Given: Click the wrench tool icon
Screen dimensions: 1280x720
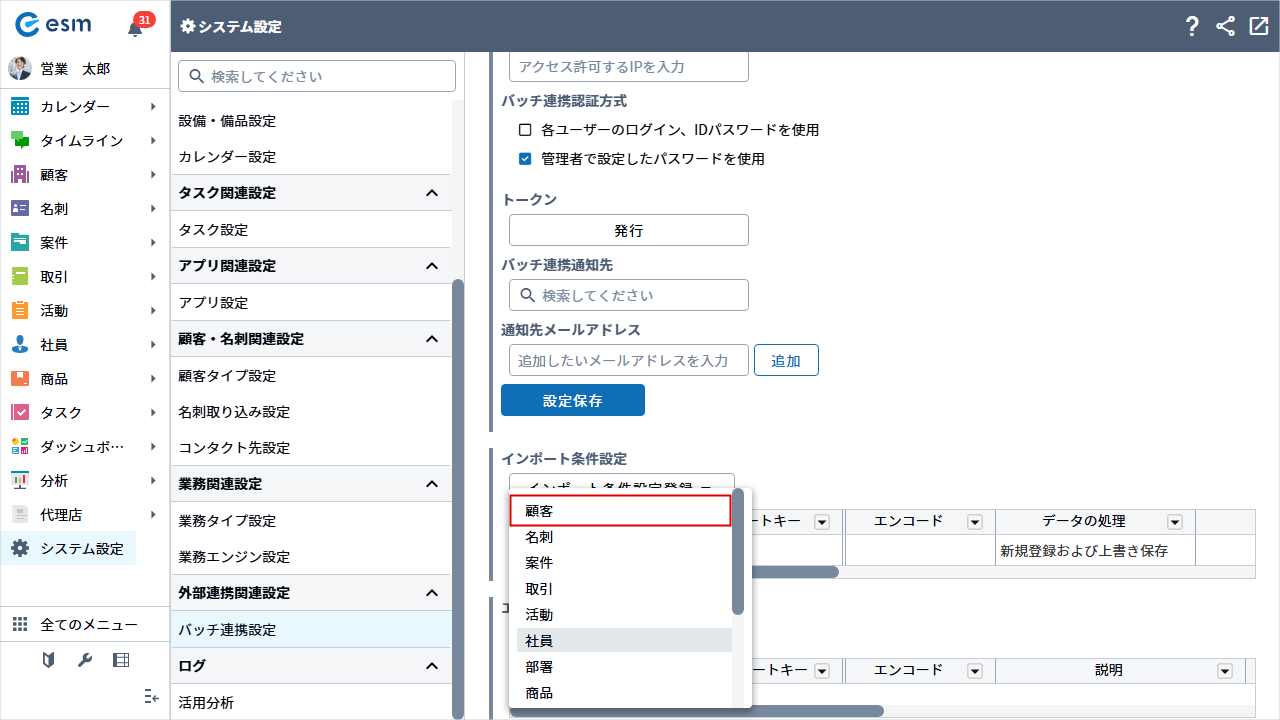Looking at the screenshot, I should pos(85,660).
